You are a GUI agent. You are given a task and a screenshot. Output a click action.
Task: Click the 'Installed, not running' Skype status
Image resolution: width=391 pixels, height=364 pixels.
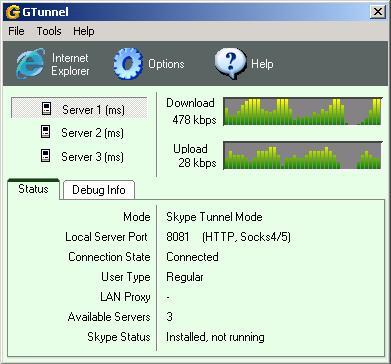[x=215, y=337]
